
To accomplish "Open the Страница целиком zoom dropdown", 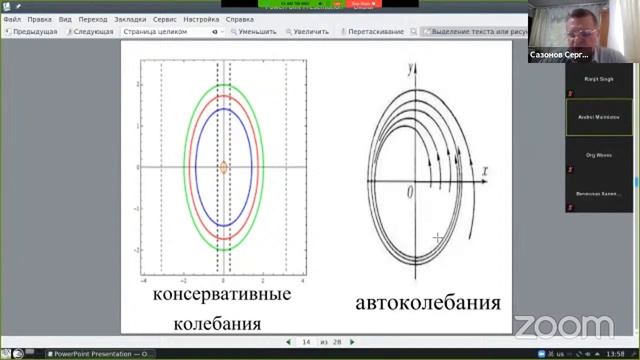I will tap(173, 31).
